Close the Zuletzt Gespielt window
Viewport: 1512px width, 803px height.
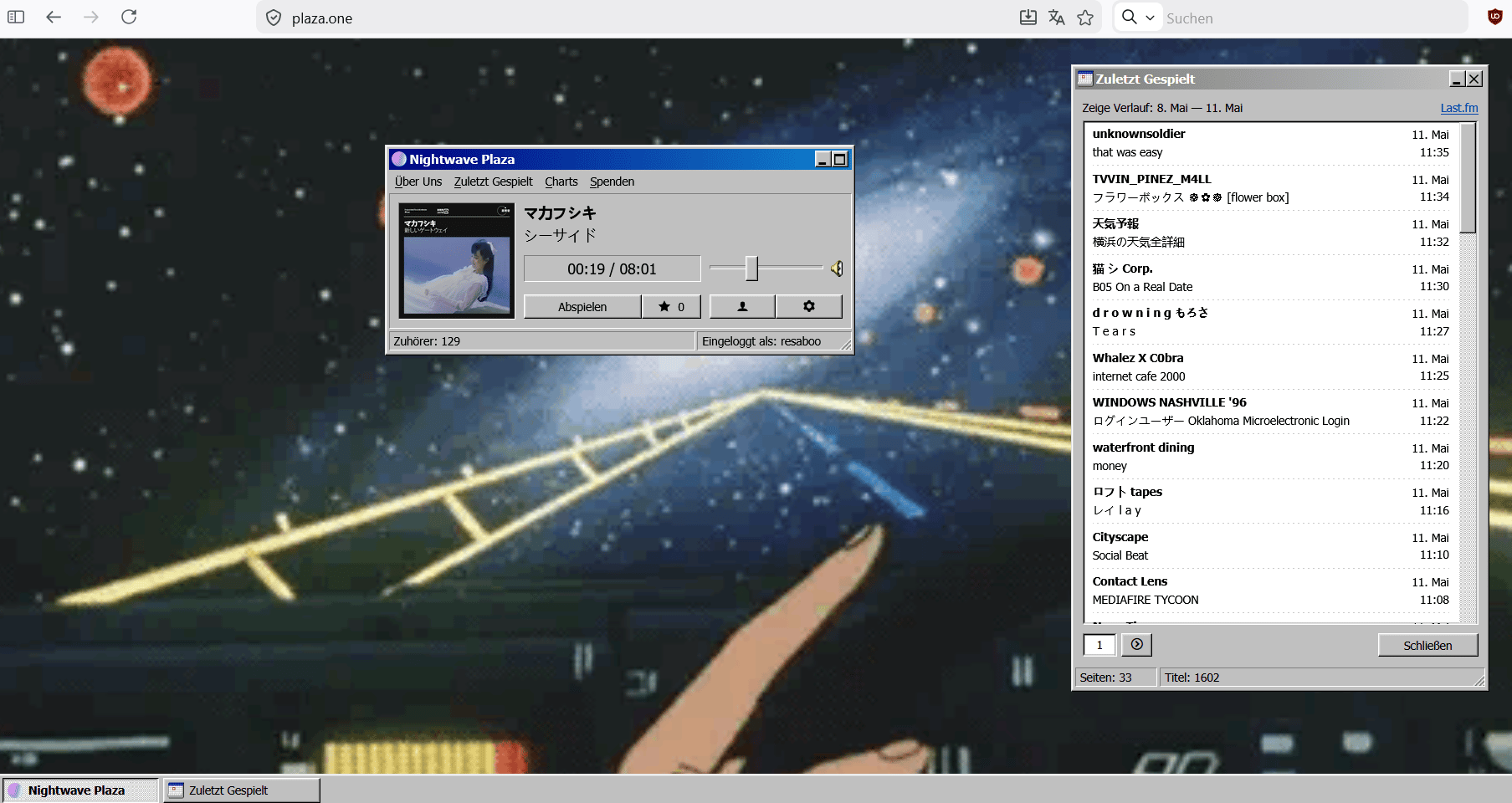pos(1474,79)
